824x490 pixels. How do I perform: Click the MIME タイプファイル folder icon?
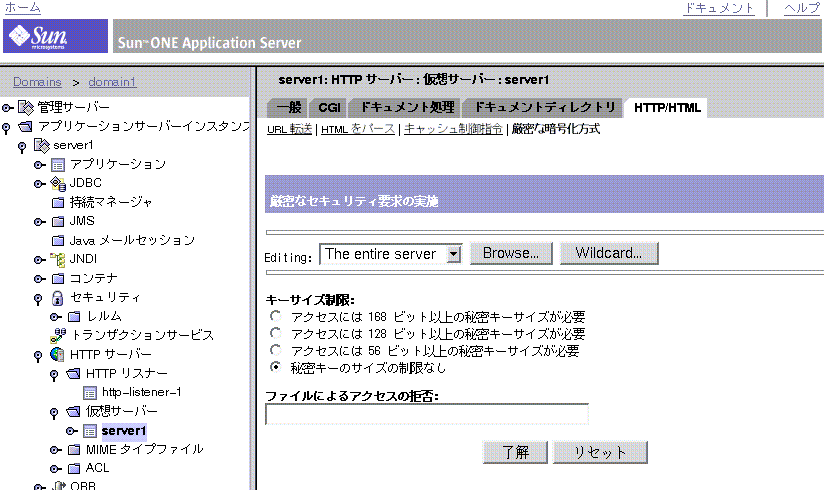point(74,450)
